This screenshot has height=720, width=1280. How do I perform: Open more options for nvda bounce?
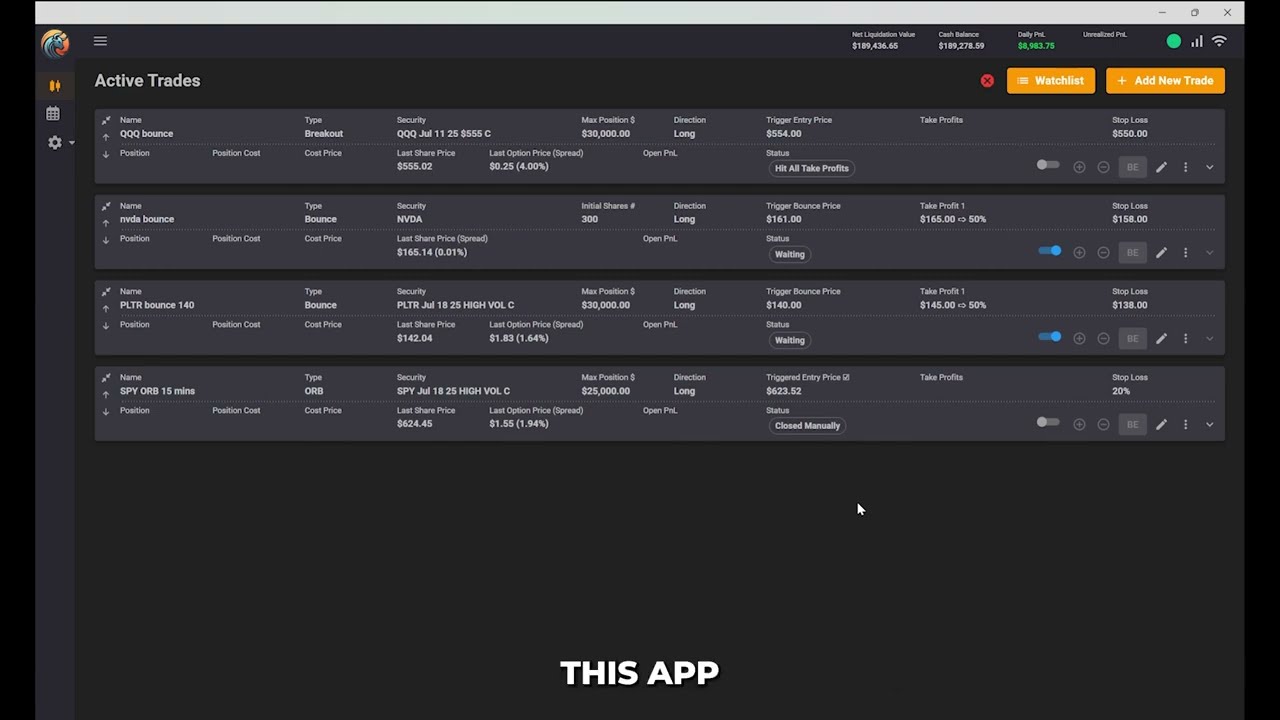click(x=1185, y=253)
